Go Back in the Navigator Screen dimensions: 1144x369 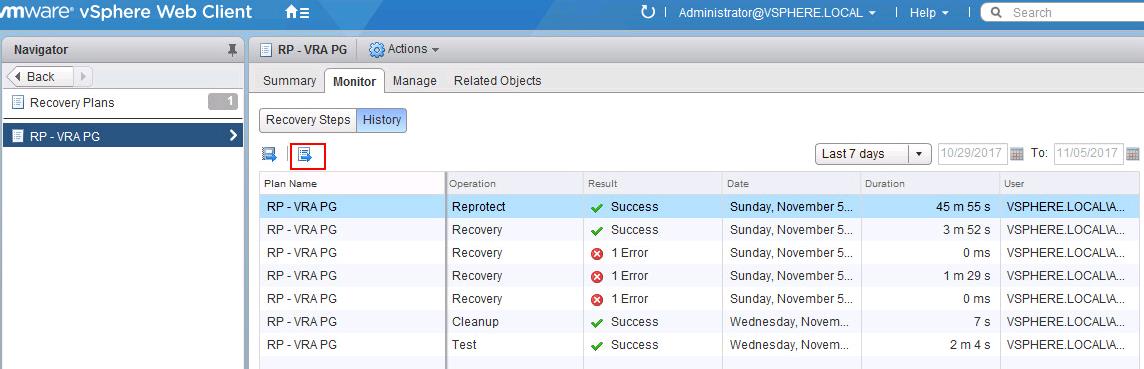41,77
